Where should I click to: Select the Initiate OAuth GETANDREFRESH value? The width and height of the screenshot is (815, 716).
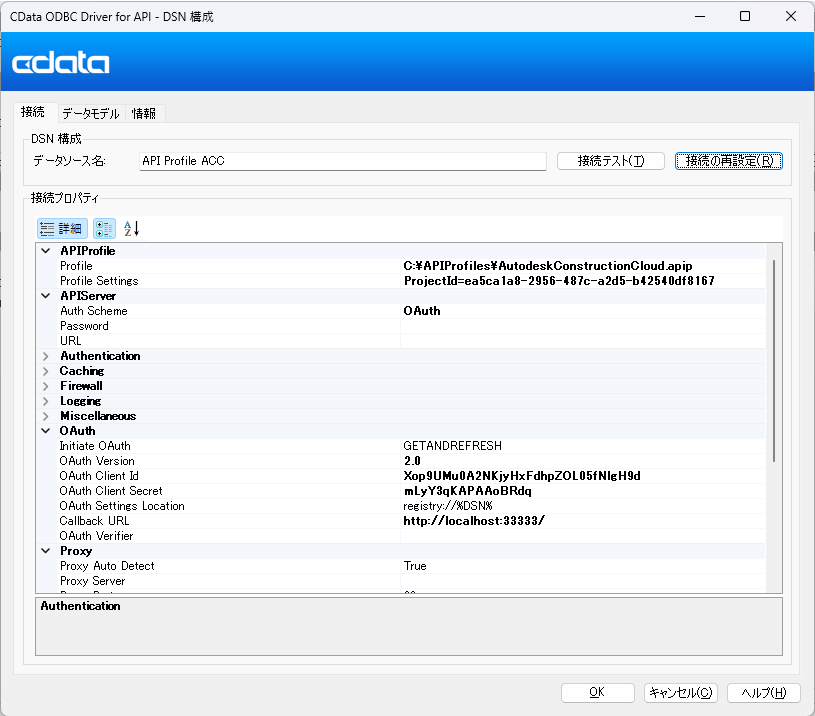click(452, 446)
